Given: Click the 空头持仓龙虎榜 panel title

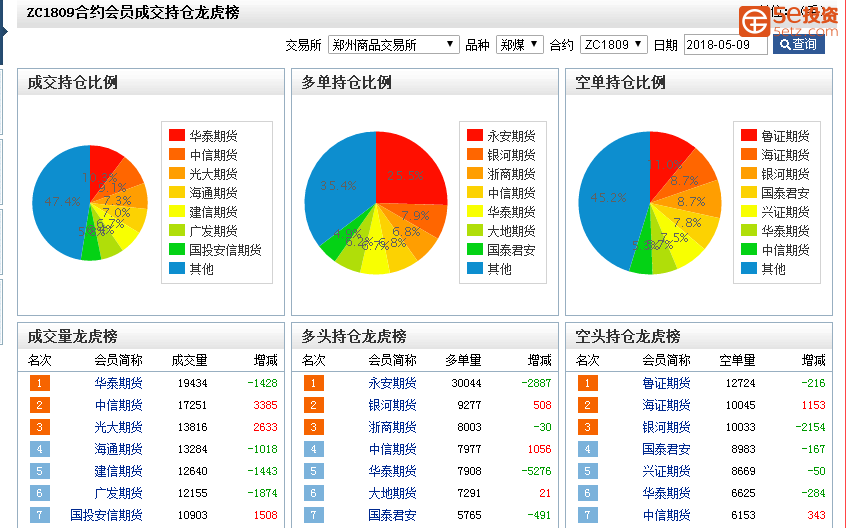Looking at the screenshot, I should click(628, 337).
